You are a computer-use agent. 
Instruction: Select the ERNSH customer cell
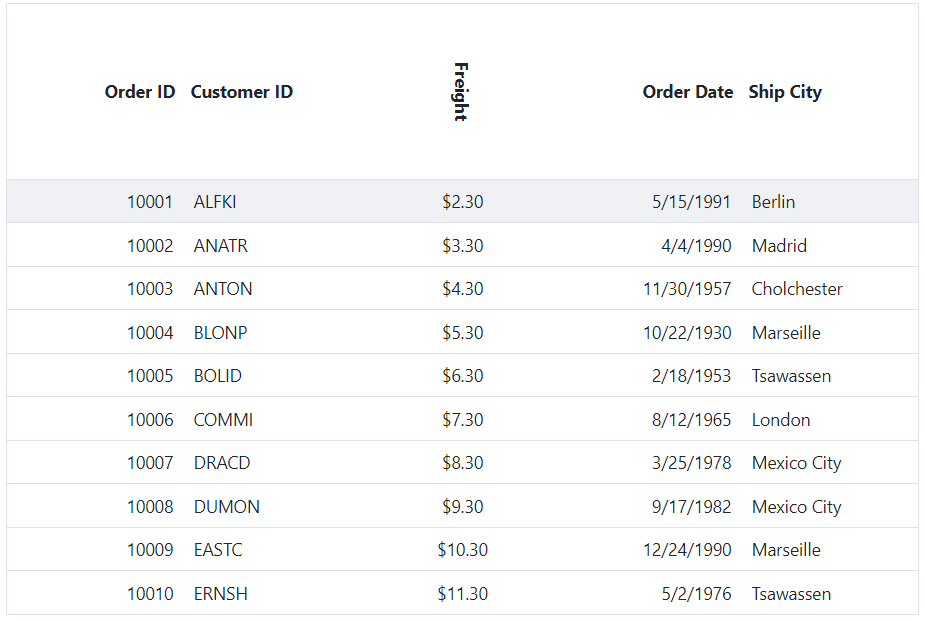tap(221, 593)
